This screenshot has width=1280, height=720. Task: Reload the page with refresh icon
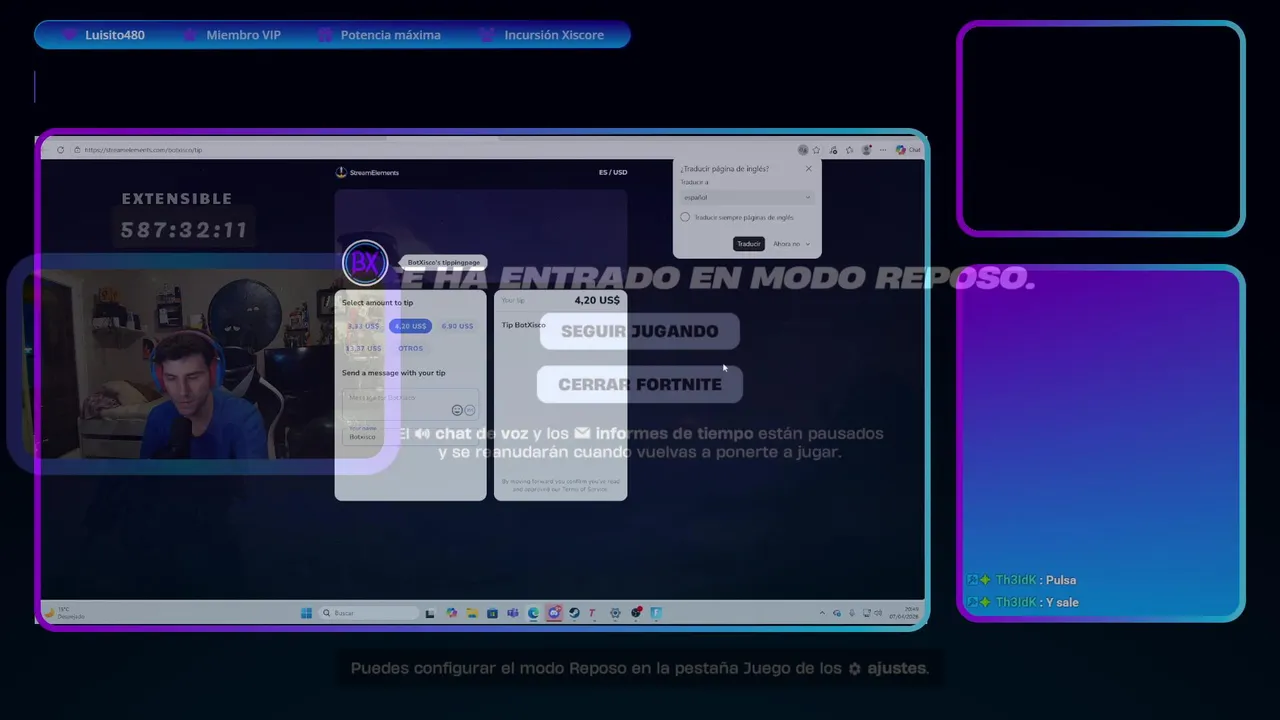(61, 150)
